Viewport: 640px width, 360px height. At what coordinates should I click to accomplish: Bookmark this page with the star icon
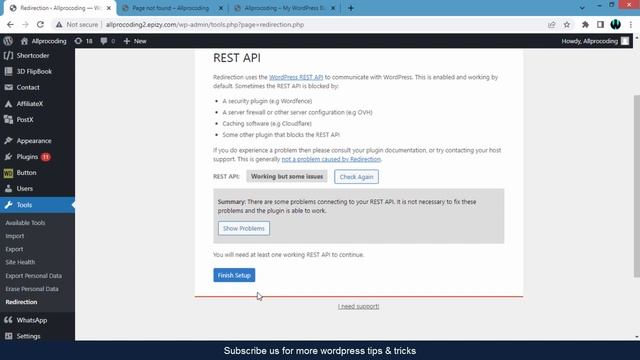pyautogui.click(x=567, y=24)
